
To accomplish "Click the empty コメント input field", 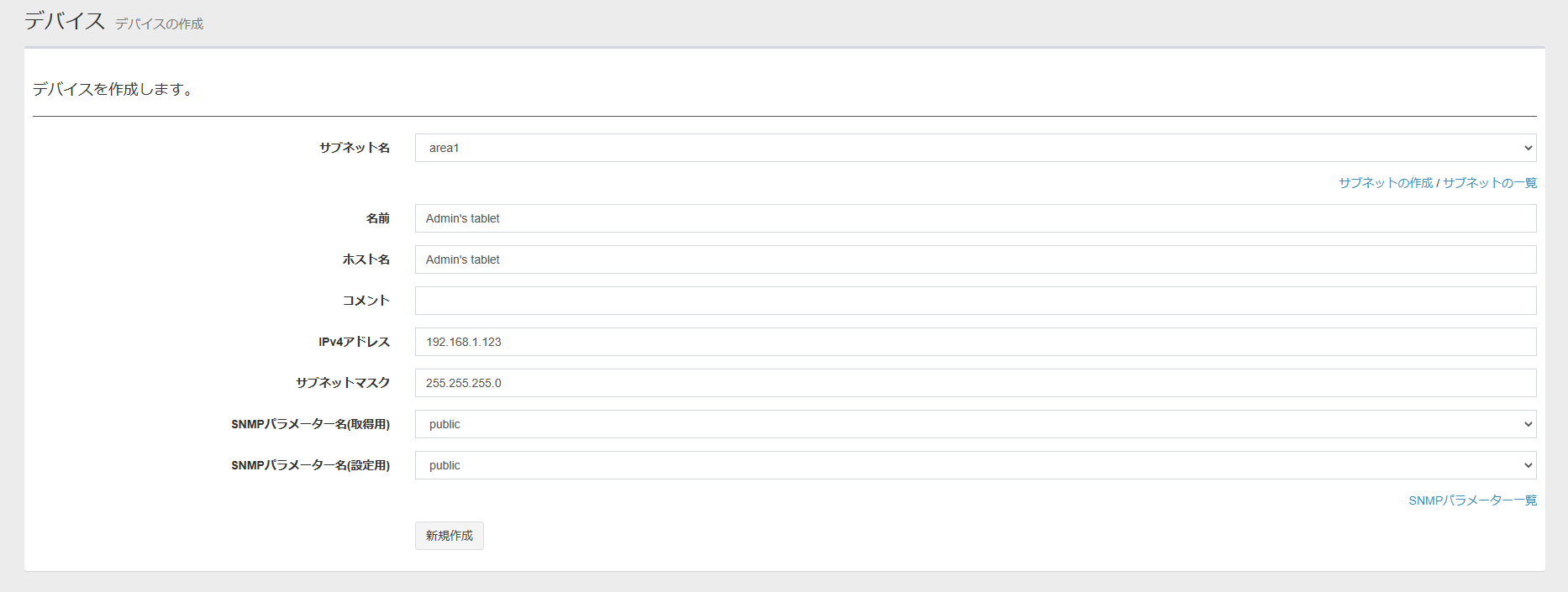I will (975, 301).
